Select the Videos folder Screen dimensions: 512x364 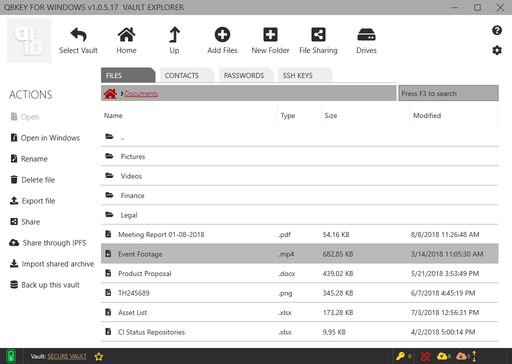tap(300, 176)
